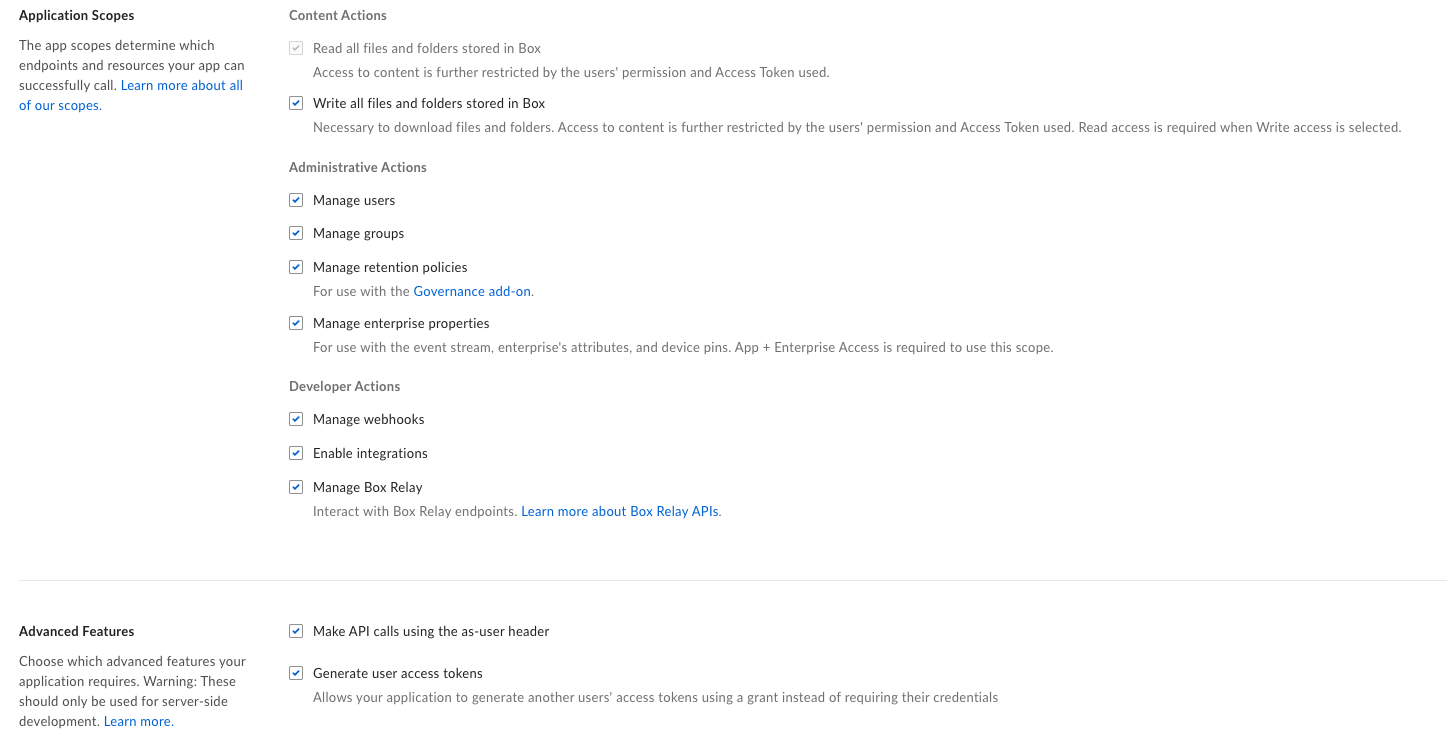1447x745 pixels.
Task: Open the Governance add-on link
Action: point(472,291)
